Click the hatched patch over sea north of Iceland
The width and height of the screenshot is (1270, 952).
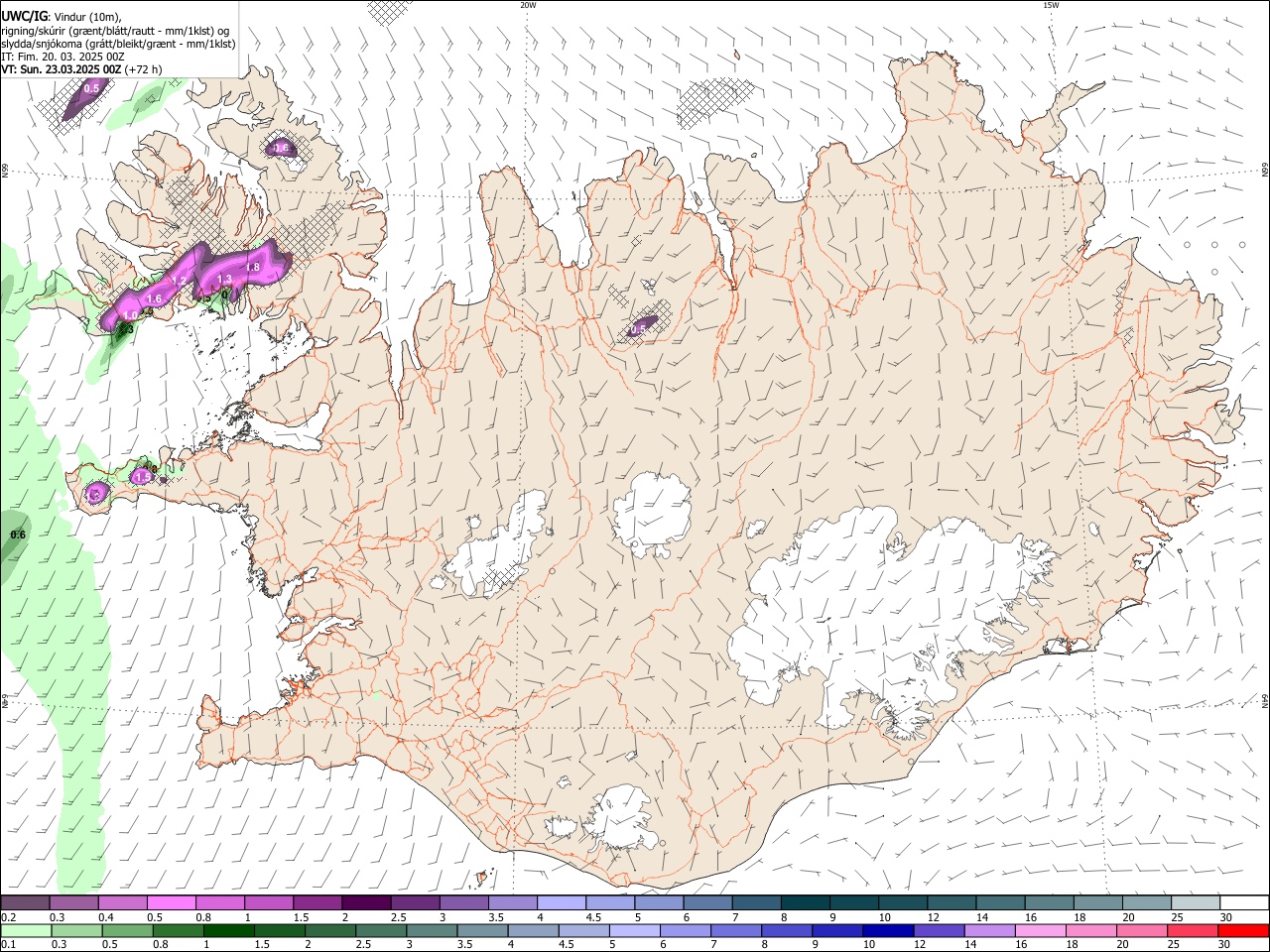tap(716, 104)
